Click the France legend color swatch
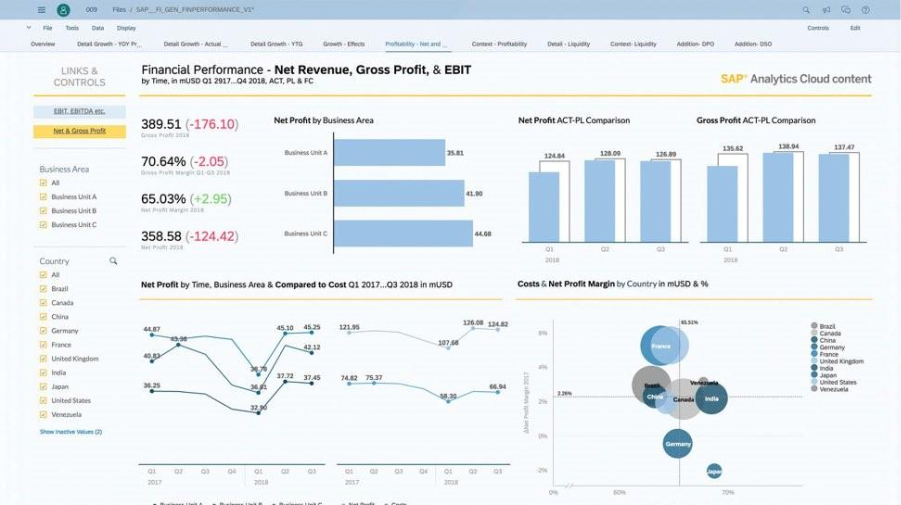The width and height of the screenshot is (901, 505). [813, 354]
